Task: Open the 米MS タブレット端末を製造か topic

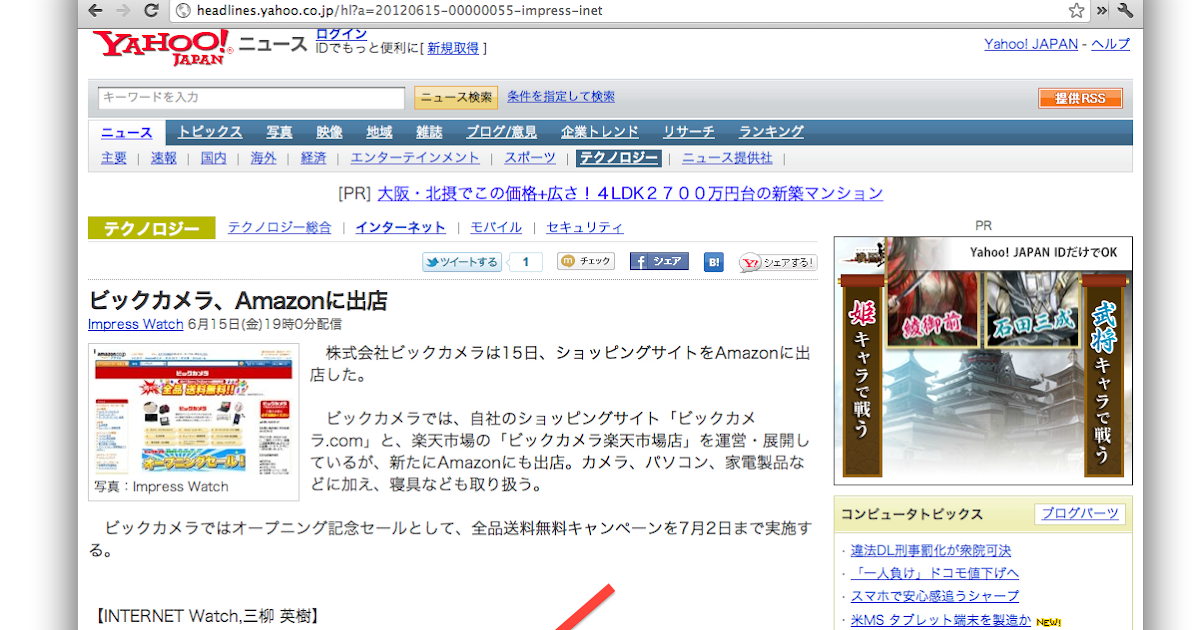Action: pos(941,620)
